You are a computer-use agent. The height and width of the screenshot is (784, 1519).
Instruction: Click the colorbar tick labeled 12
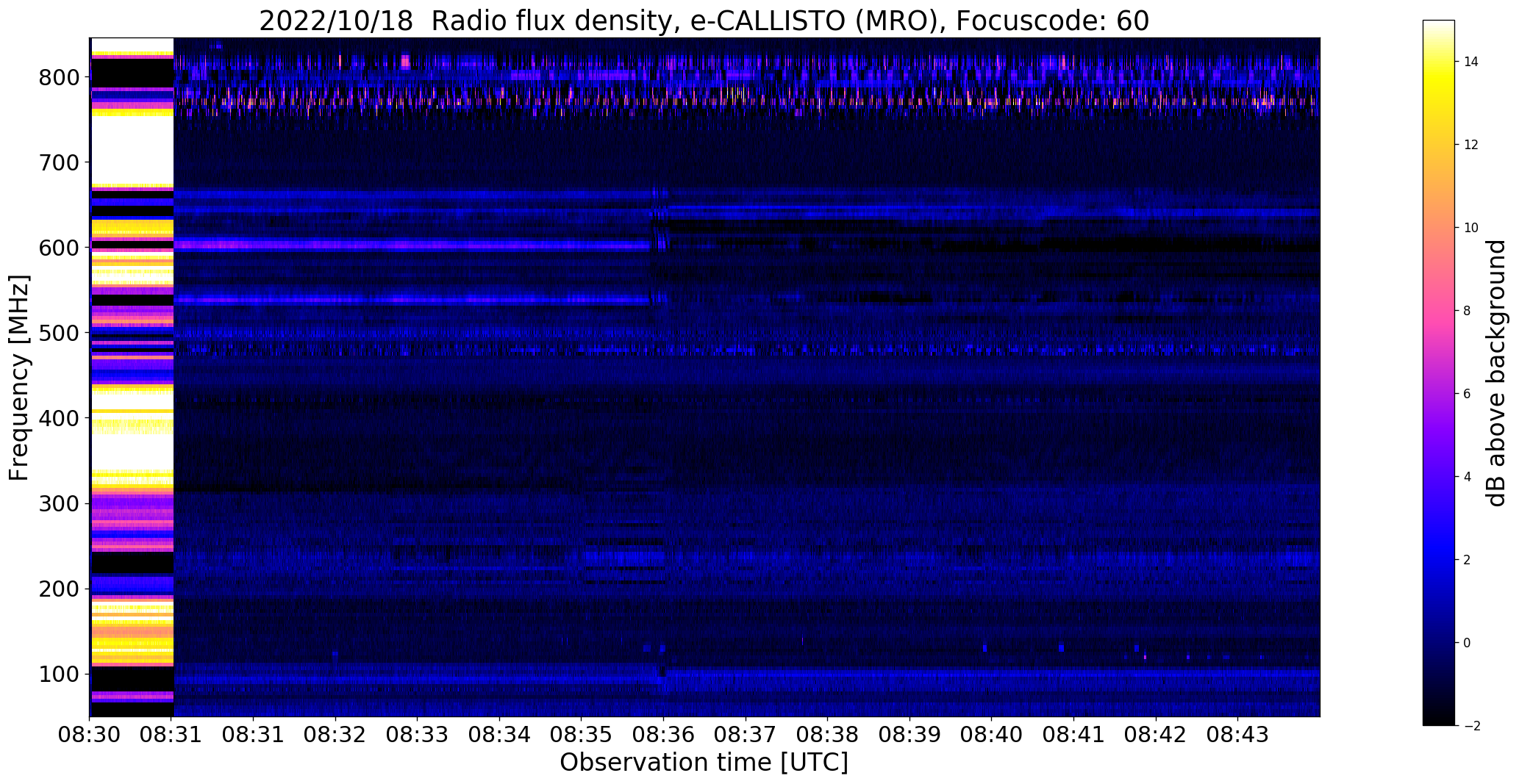(x=1471, y=145)
